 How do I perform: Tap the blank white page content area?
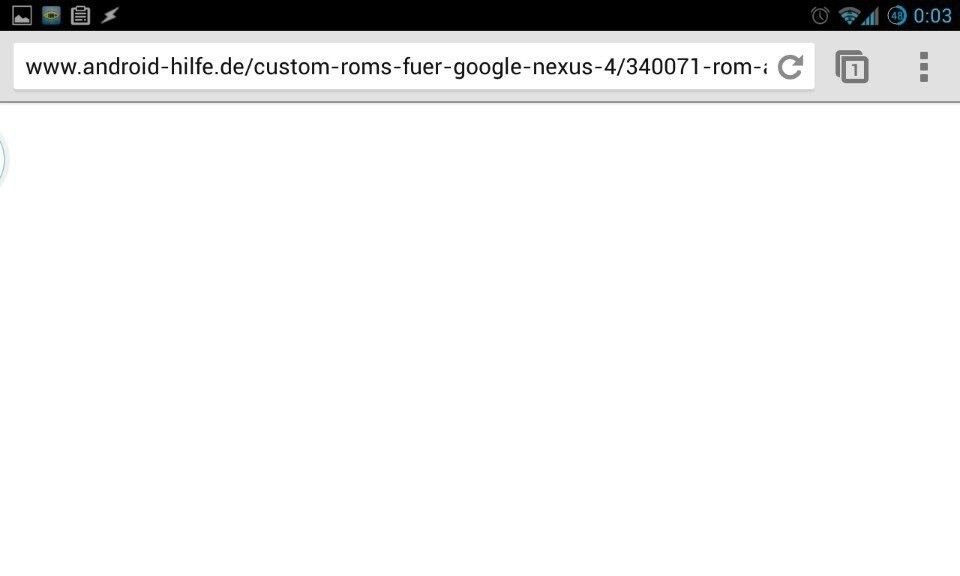tap(480, 340)
